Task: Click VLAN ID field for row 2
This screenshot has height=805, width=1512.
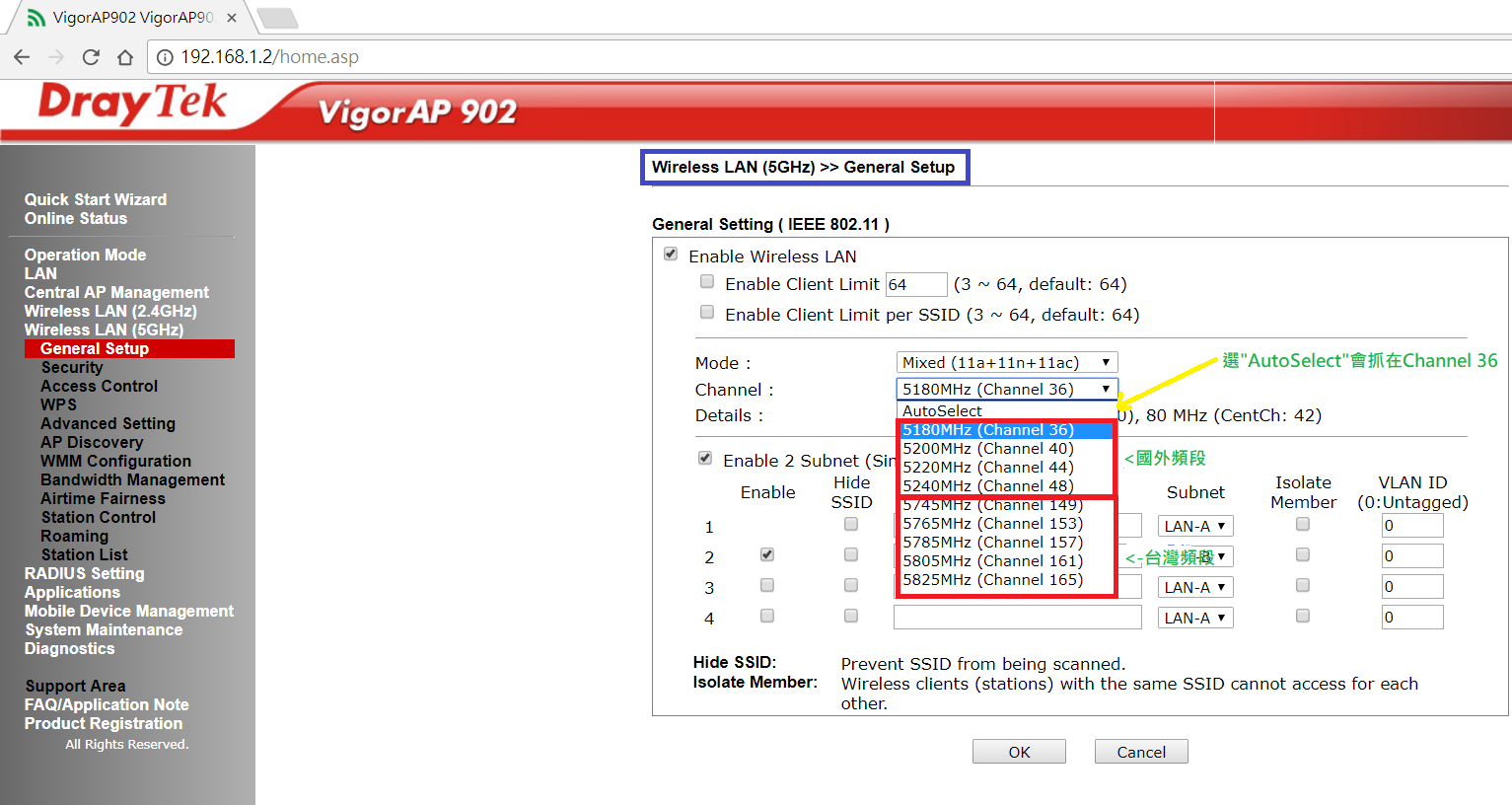Action: click(x=1412, y=555)
